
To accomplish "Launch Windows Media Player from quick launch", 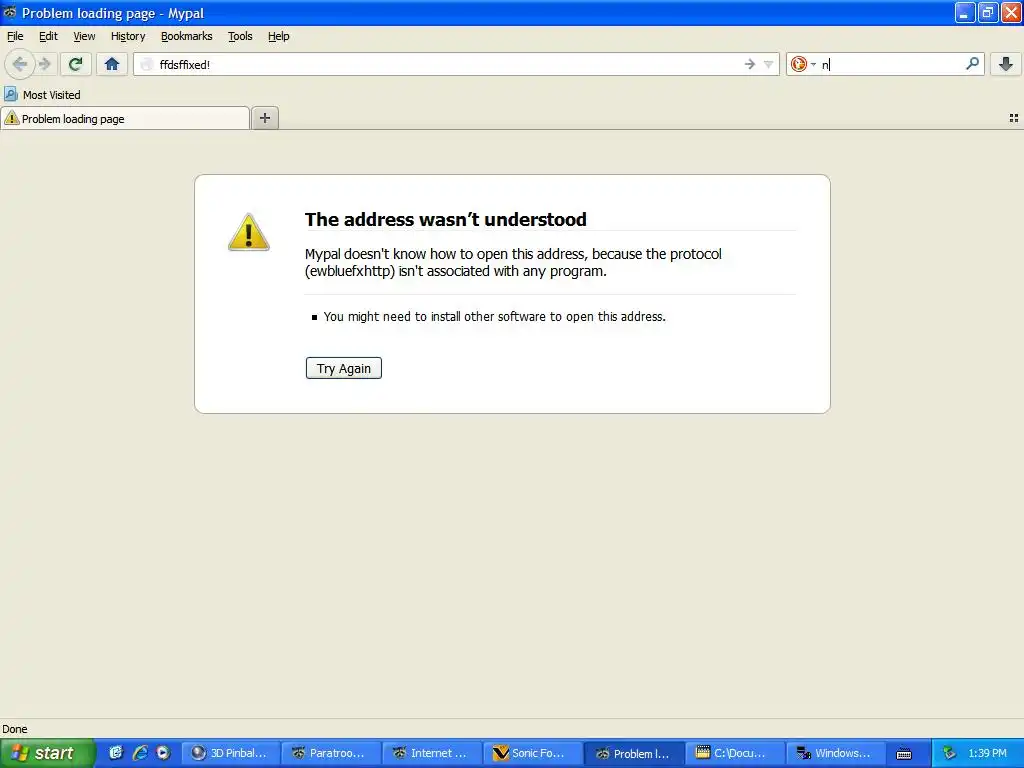I will (163, 753).
